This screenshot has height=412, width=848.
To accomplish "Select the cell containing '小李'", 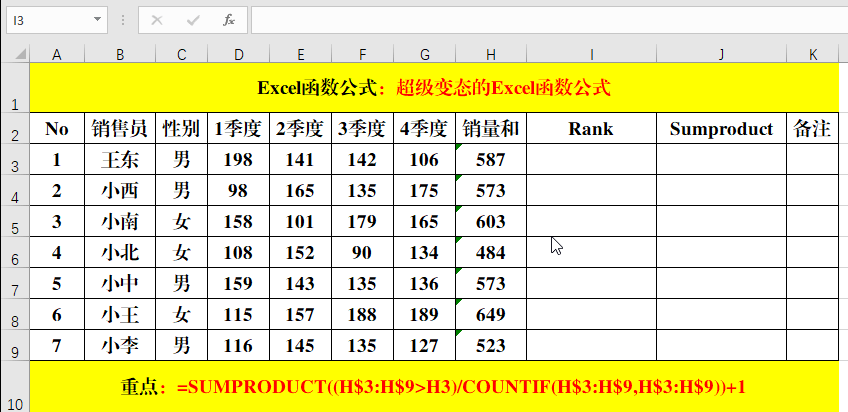I will (x=120, y=345).
